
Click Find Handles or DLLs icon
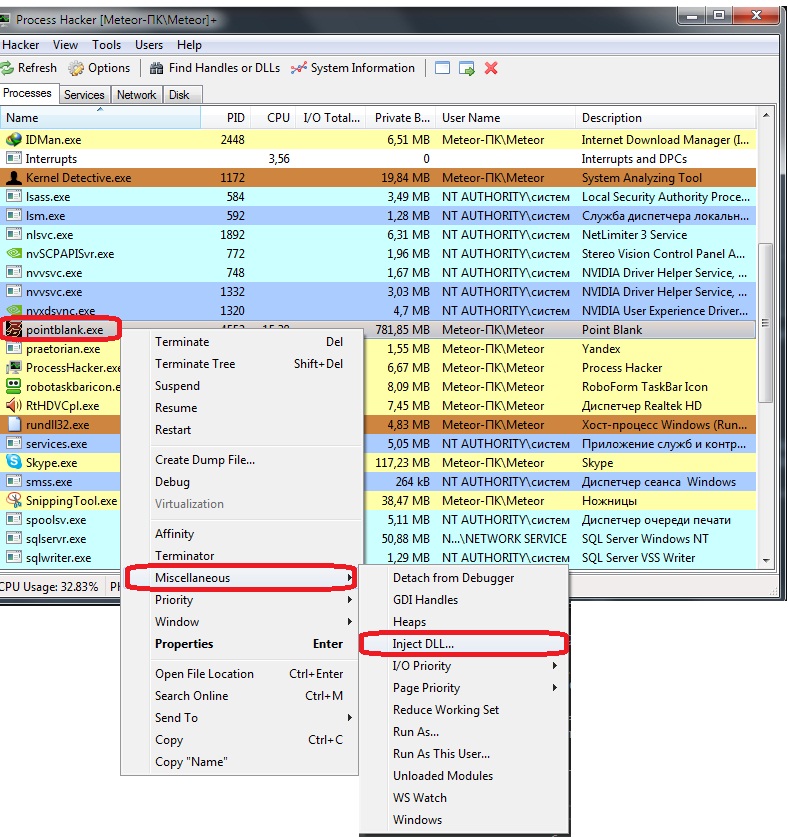157,68
